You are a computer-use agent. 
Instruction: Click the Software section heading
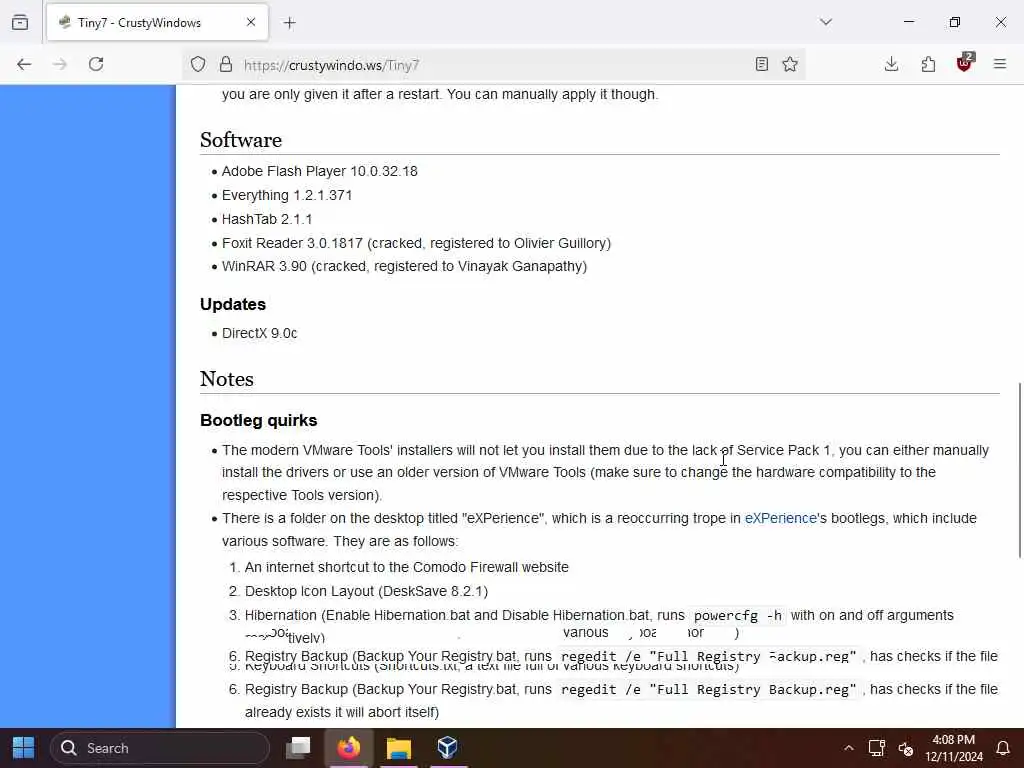click(241, 140)
